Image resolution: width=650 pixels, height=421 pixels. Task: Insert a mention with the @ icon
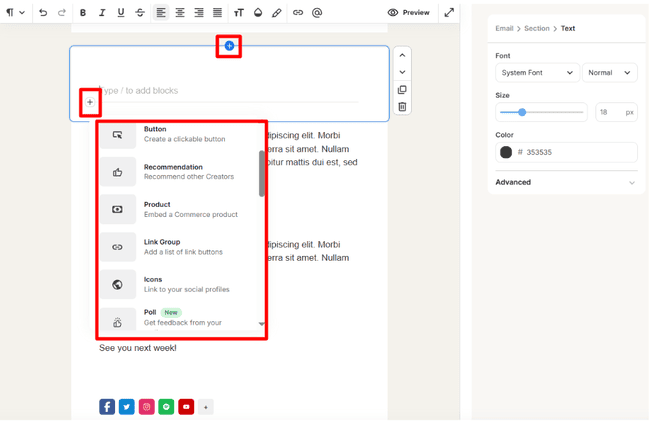(317, 13)
